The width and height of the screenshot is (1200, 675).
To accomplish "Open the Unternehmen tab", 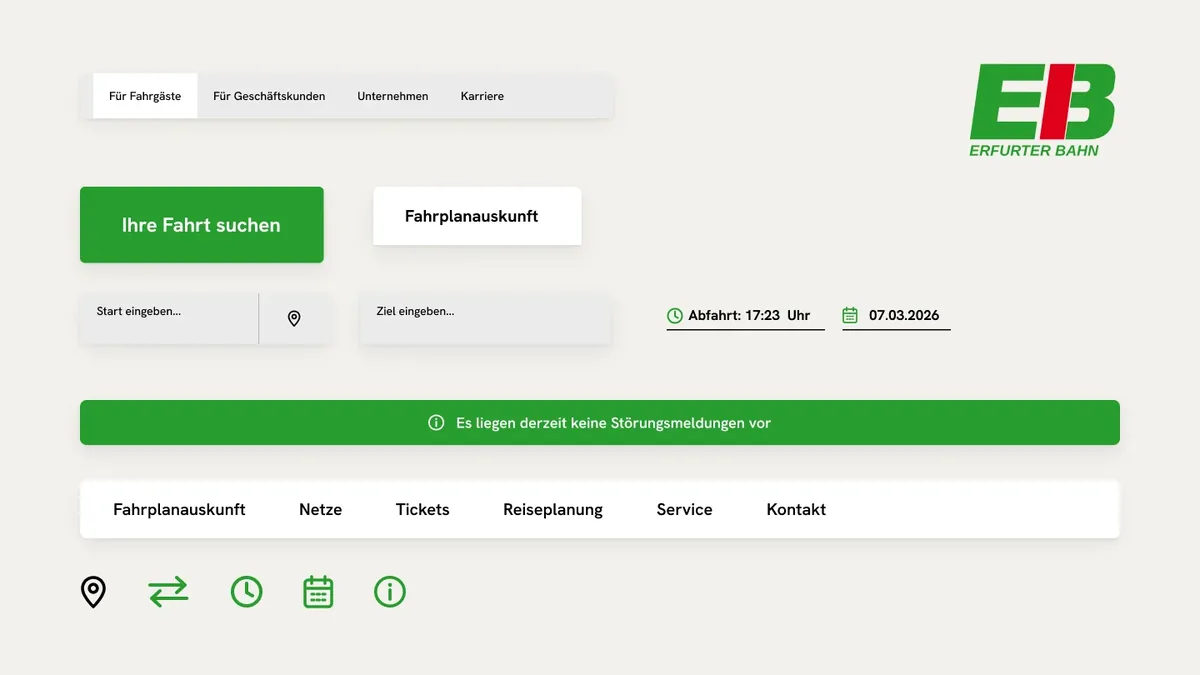I will point(393,96).
